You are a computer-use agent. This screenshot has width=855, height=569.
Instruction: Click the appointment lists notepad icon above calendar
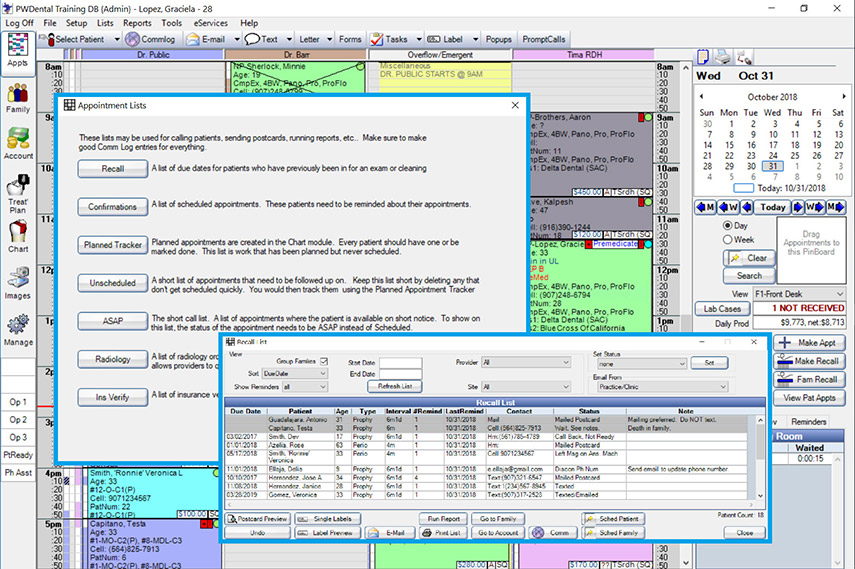tap(703, 57)
